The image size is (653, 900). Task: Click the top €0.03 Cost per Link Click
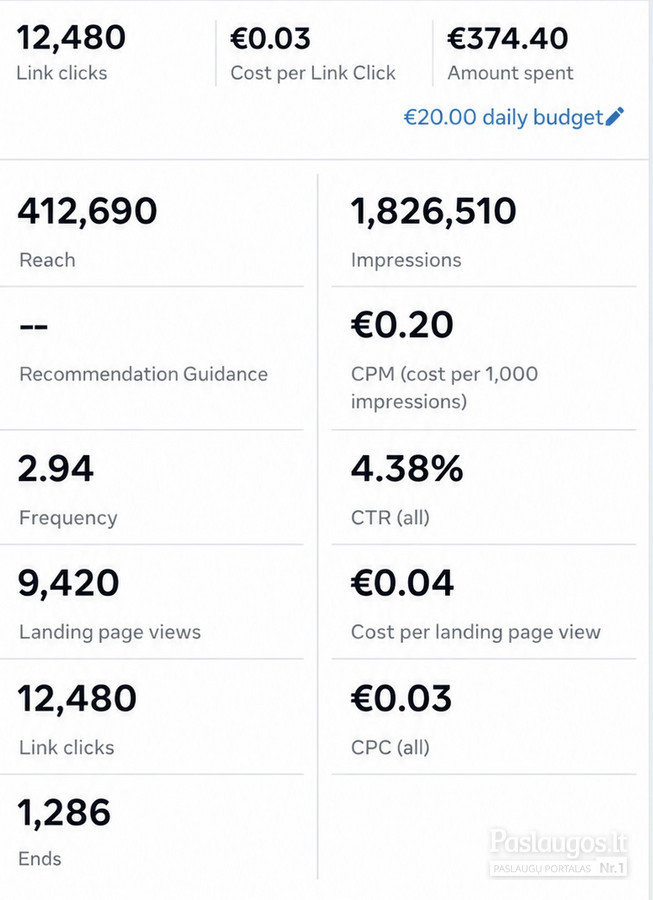click(x=313, y=52)
